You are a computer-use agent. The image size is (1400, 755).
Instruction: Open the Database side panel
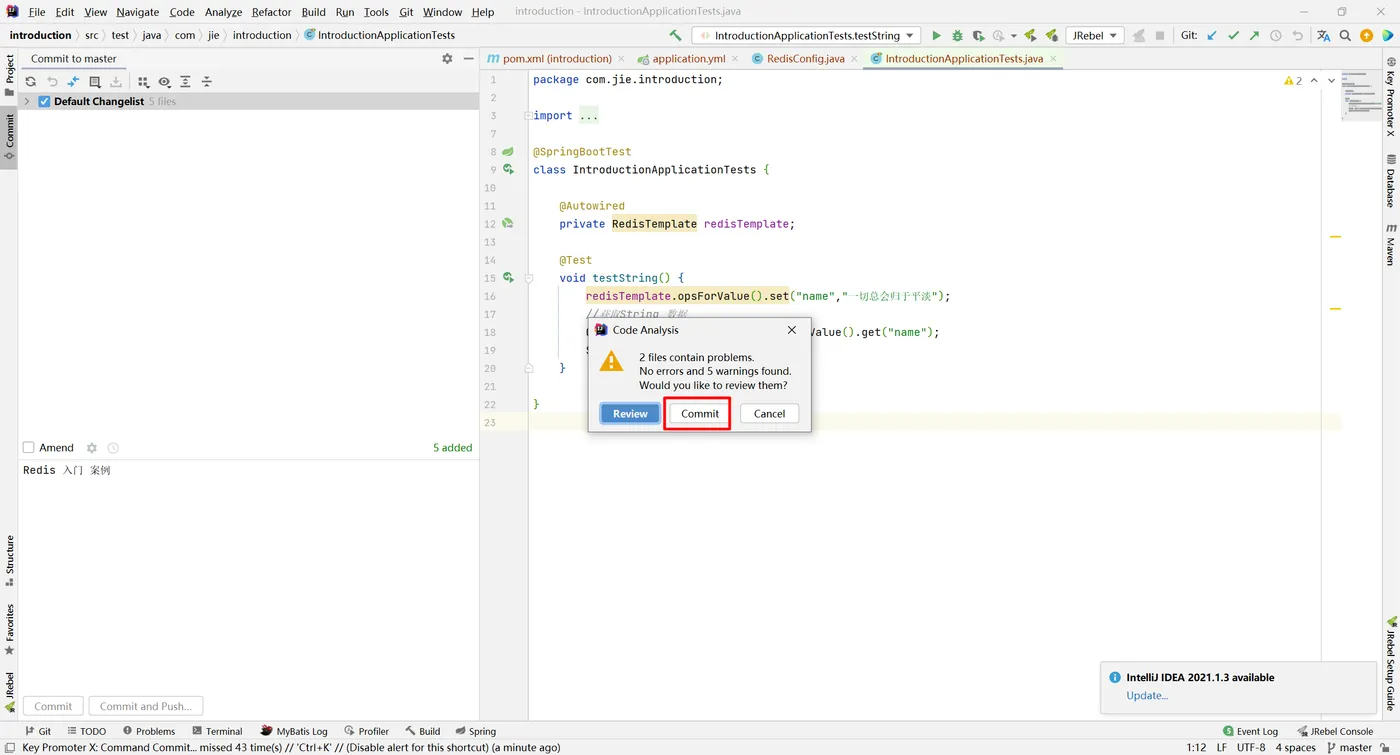[1390, 181]
